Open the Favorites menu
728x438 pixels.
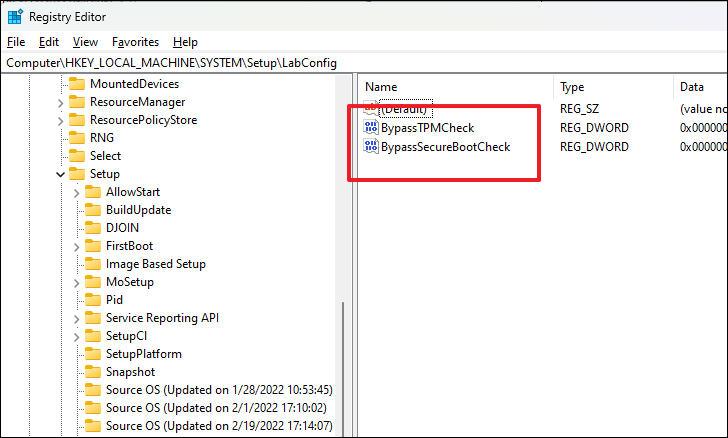coord(135,42)
